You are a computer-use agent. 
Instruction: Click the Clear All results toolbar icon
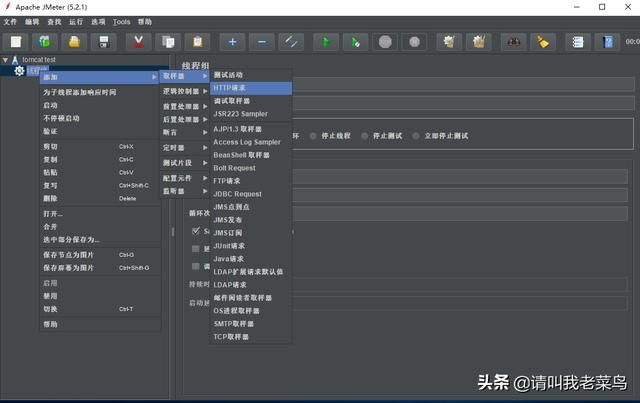[478, 42]
